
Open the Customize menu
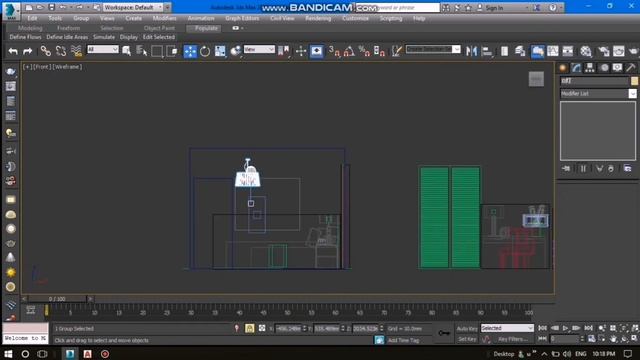point(356,18)
